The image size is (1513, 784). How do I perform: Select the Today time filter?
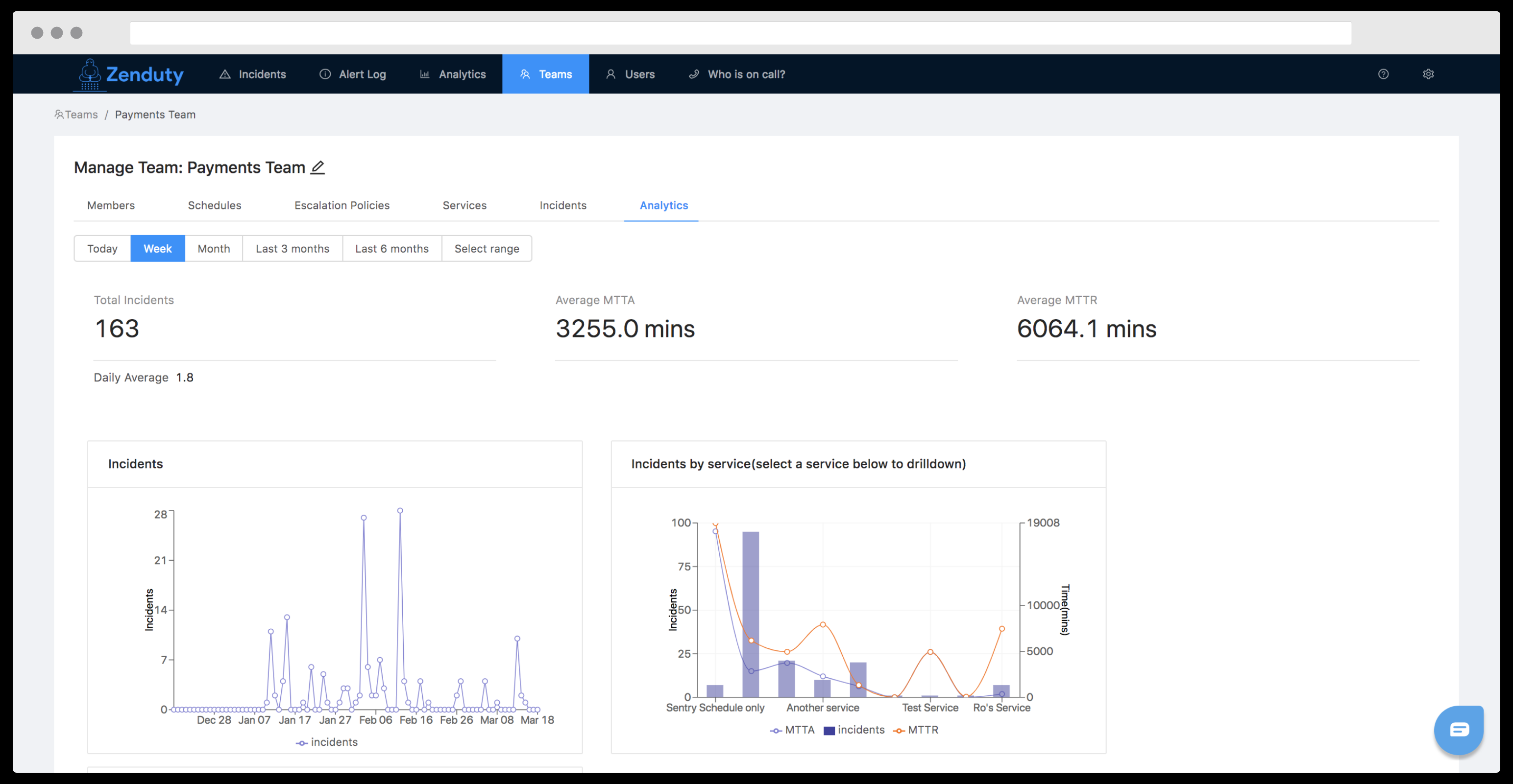click(x=102, y=249)
